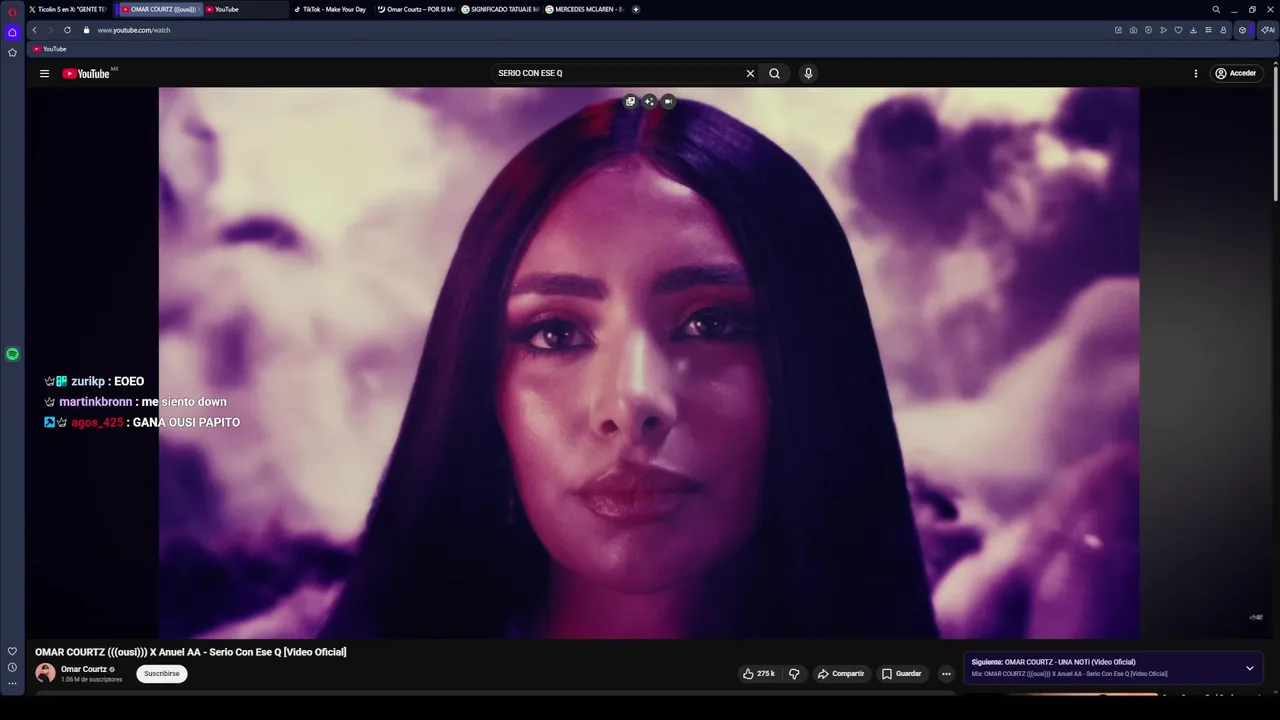Sign in with the Acceder button

click(x=1235, y=73)
